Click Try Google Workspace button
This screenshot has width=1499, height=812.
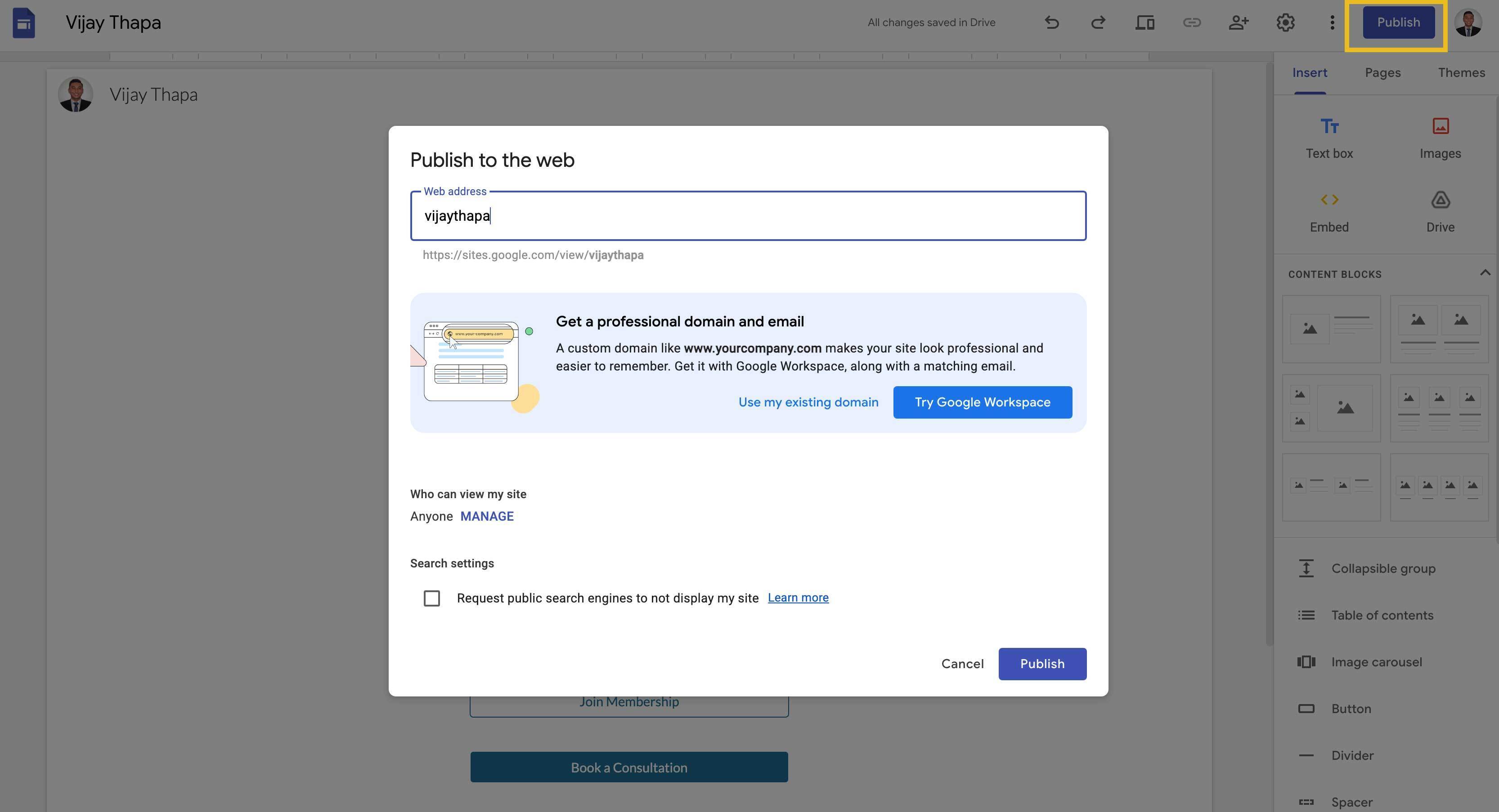[x=982, y=402]
